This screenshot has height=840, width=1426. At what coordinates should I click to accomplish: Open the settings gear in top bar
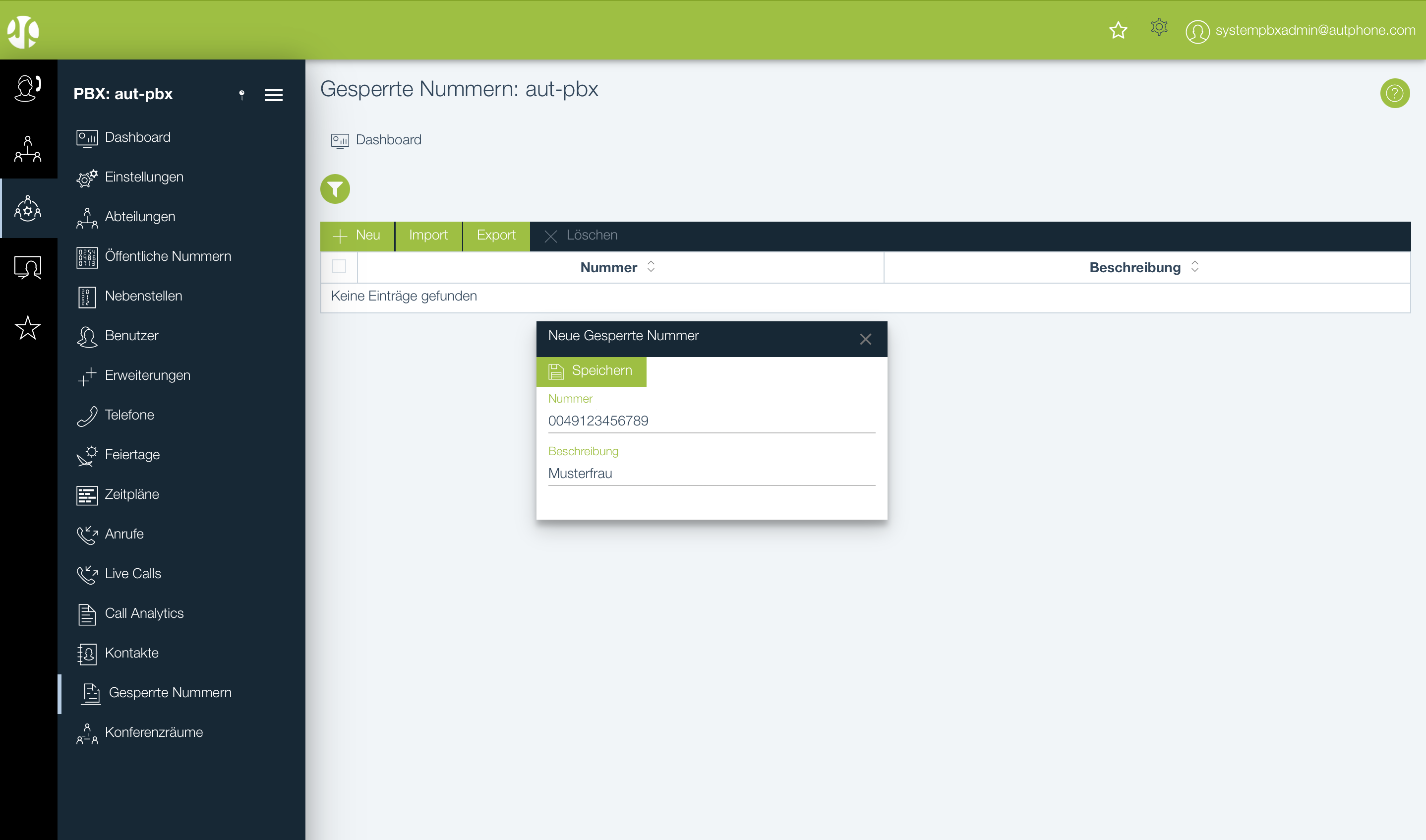1158,27
